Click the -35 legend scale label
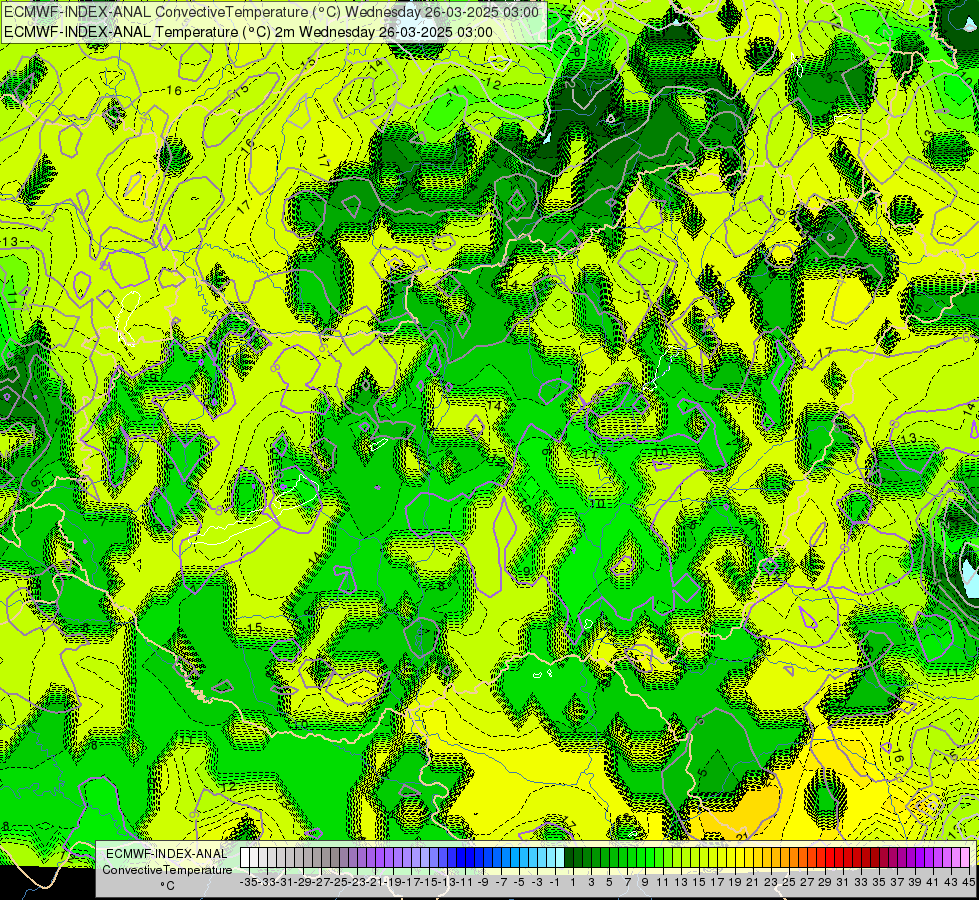Image resolution: width=979 pixels, height=900 pixels. point(248,882)
